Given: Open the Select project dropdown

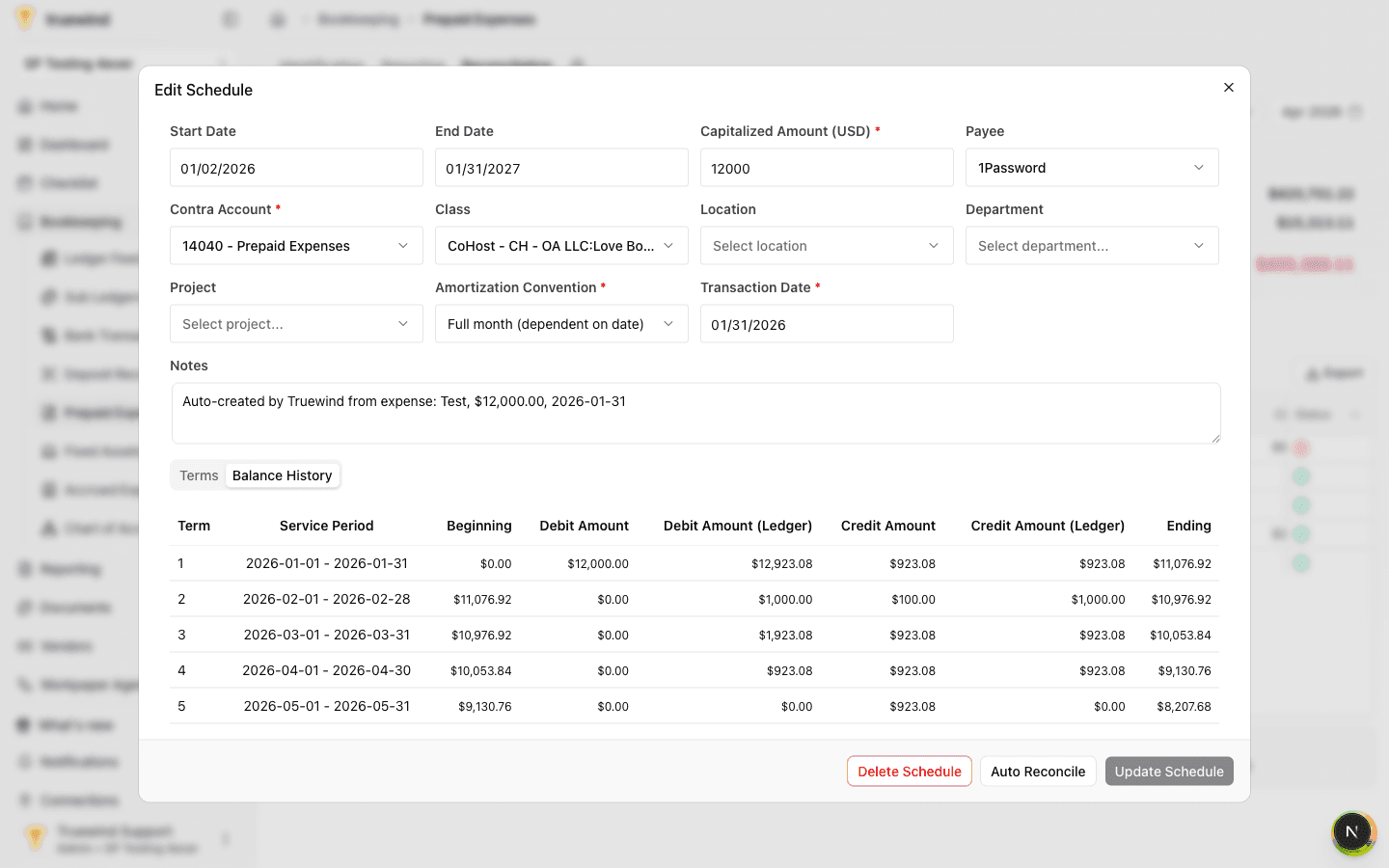Looking at the screenshot, I should [296, 324].
